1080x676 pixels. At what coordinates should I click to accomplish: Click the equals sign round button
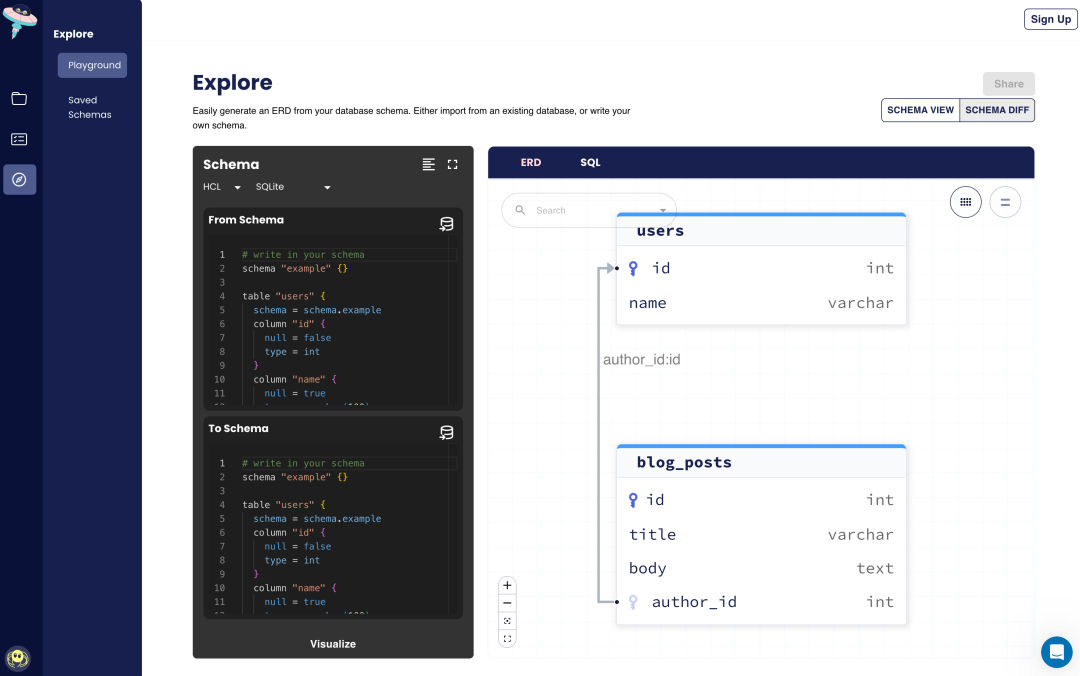click(x=1005, y=202)
